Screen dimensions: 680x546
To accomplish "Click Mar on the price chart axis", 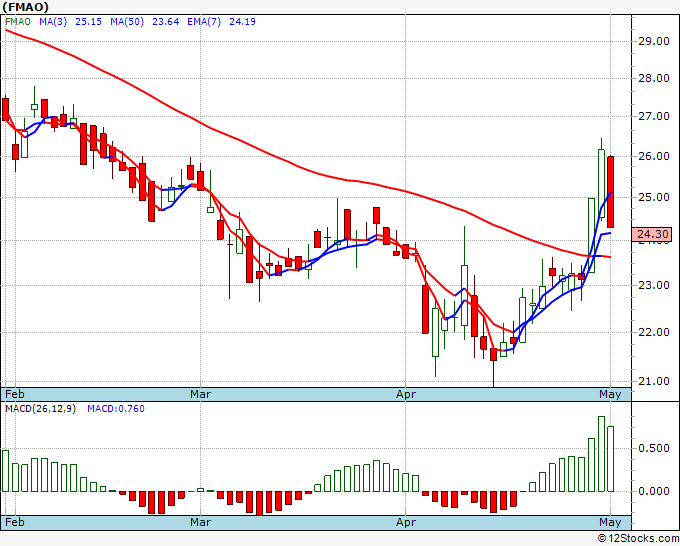I will (x=200, y=394).
